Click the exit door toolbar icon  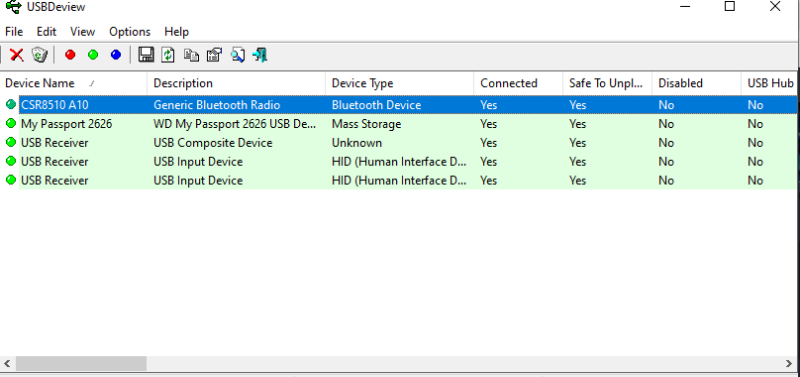[260, 55]
